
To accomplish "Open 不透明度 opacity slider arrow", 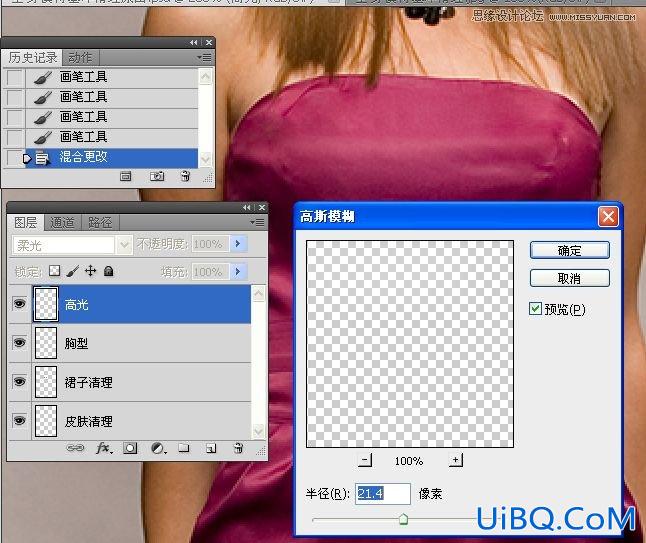I will (x=239, y=244).
